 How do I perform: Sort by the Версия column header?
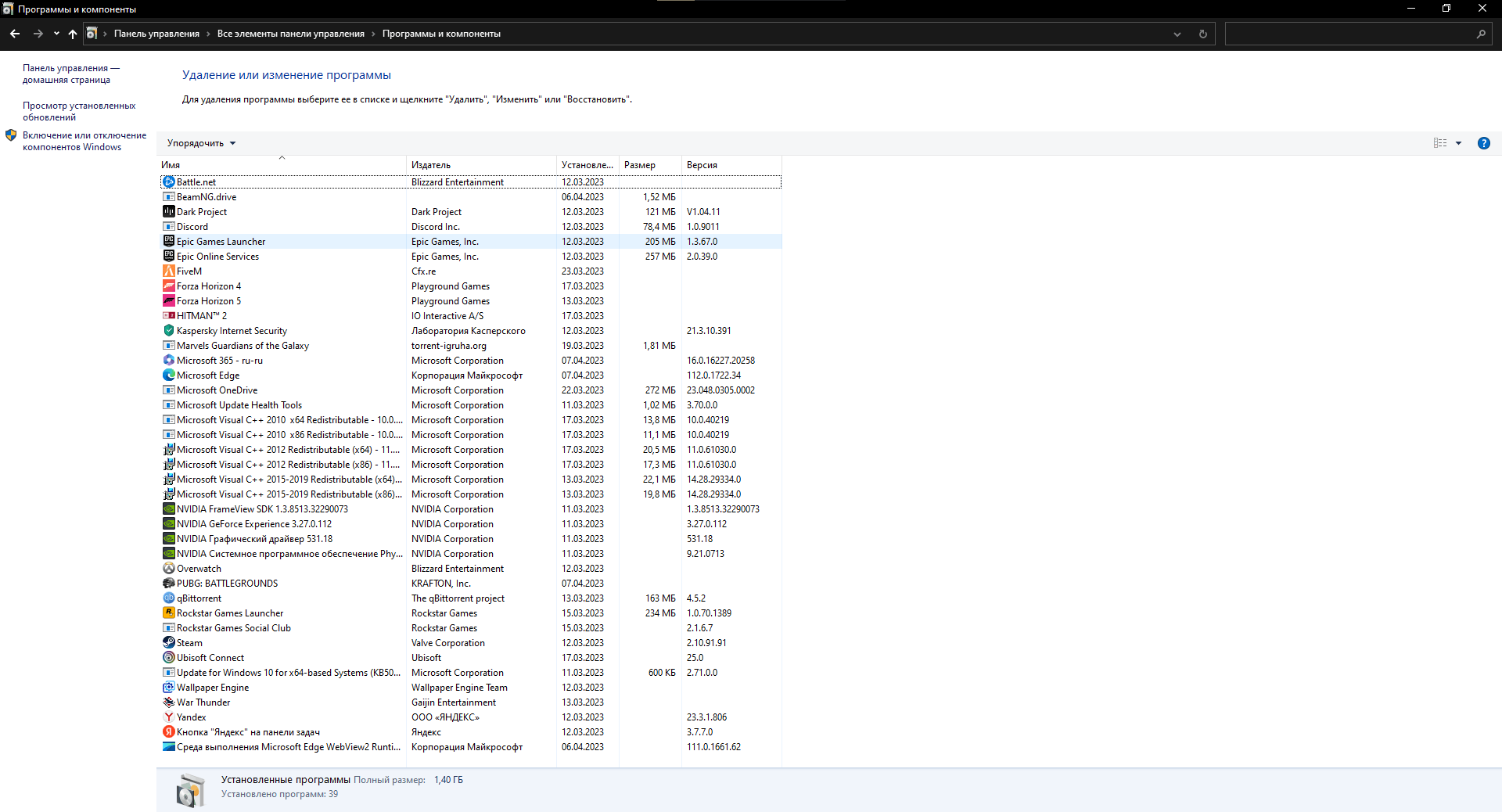[731, 165]
